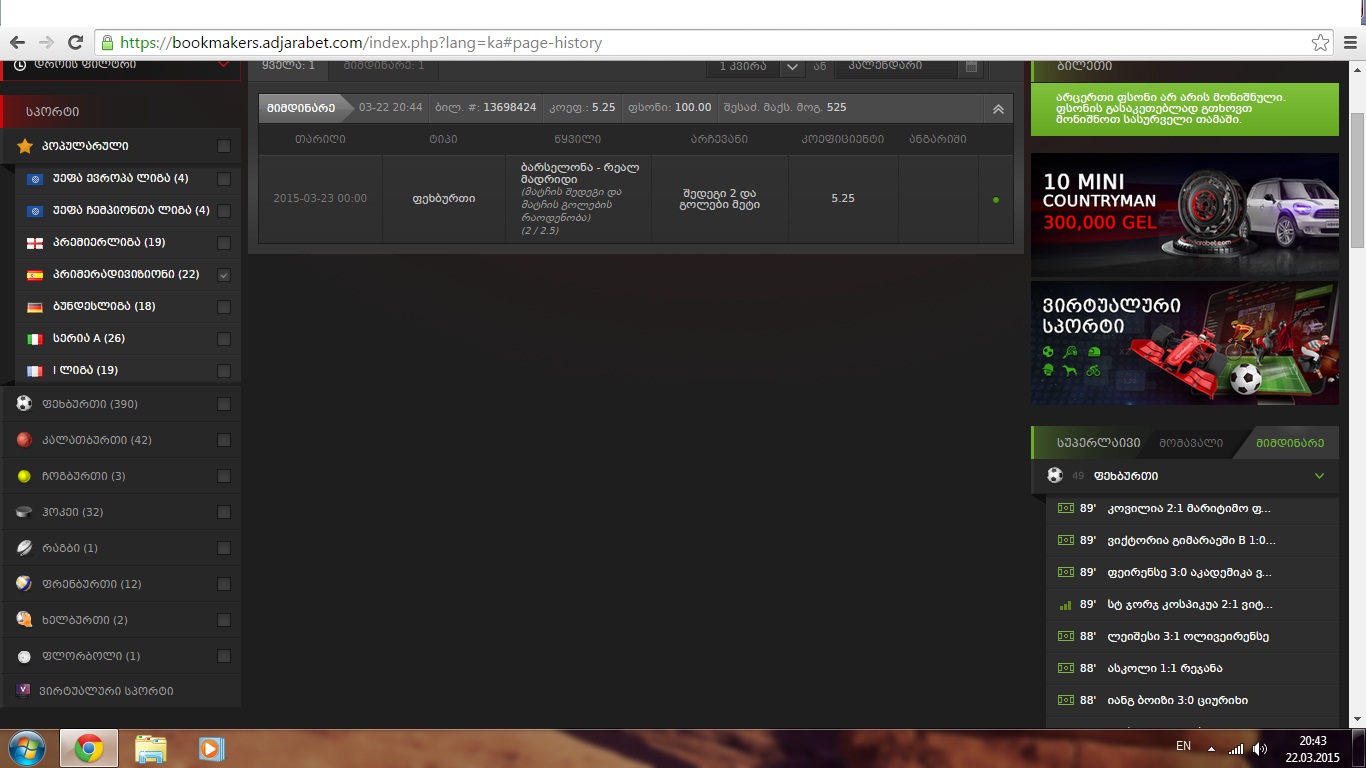The height and width of the screenshot is (768, 1366).
Task: Open the ფეირენსე 3:0 live match
Action: tap(1192, 572)
